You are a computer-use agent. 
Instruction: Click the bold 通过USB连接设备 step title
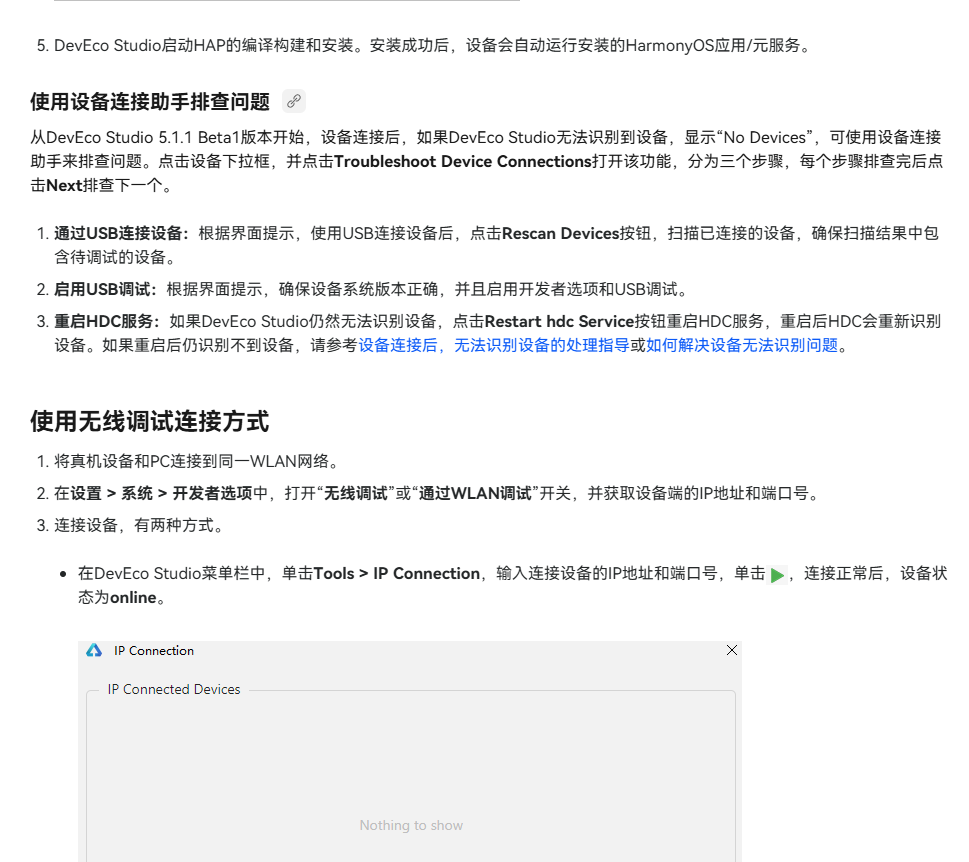(121, 234)
